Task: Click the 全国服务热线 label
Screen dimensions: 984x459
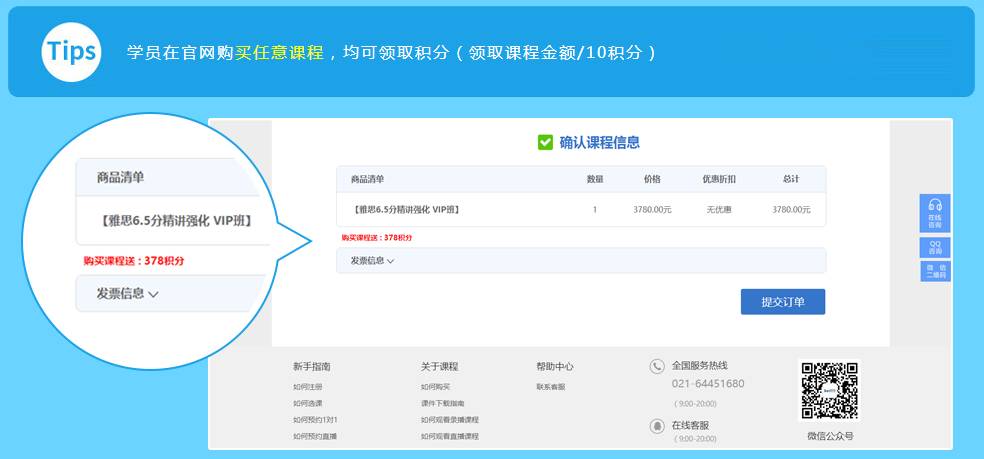Action: click(x=700, y=365)
